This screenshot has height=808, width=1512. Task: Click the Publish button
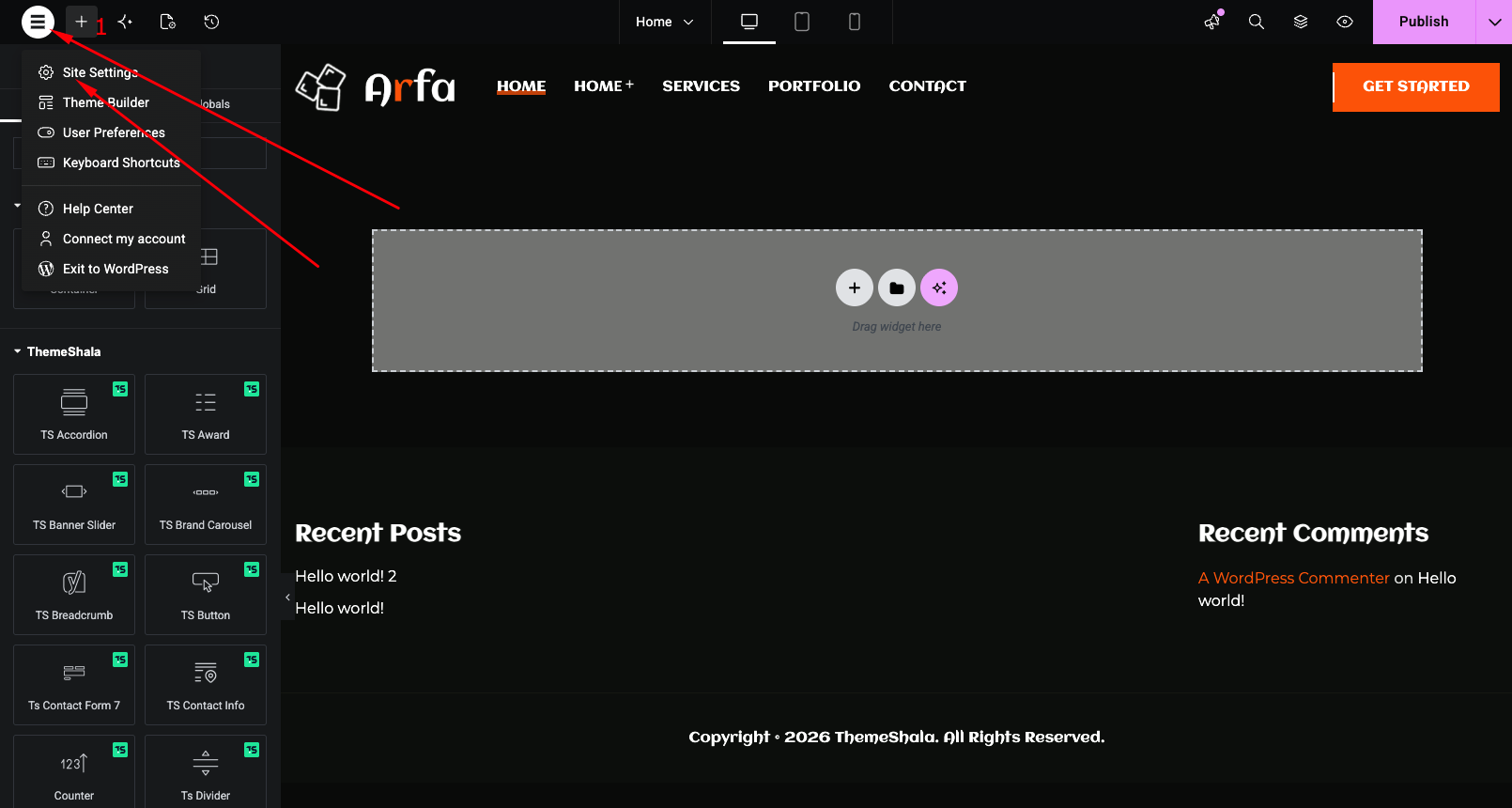coord(1424,22)
